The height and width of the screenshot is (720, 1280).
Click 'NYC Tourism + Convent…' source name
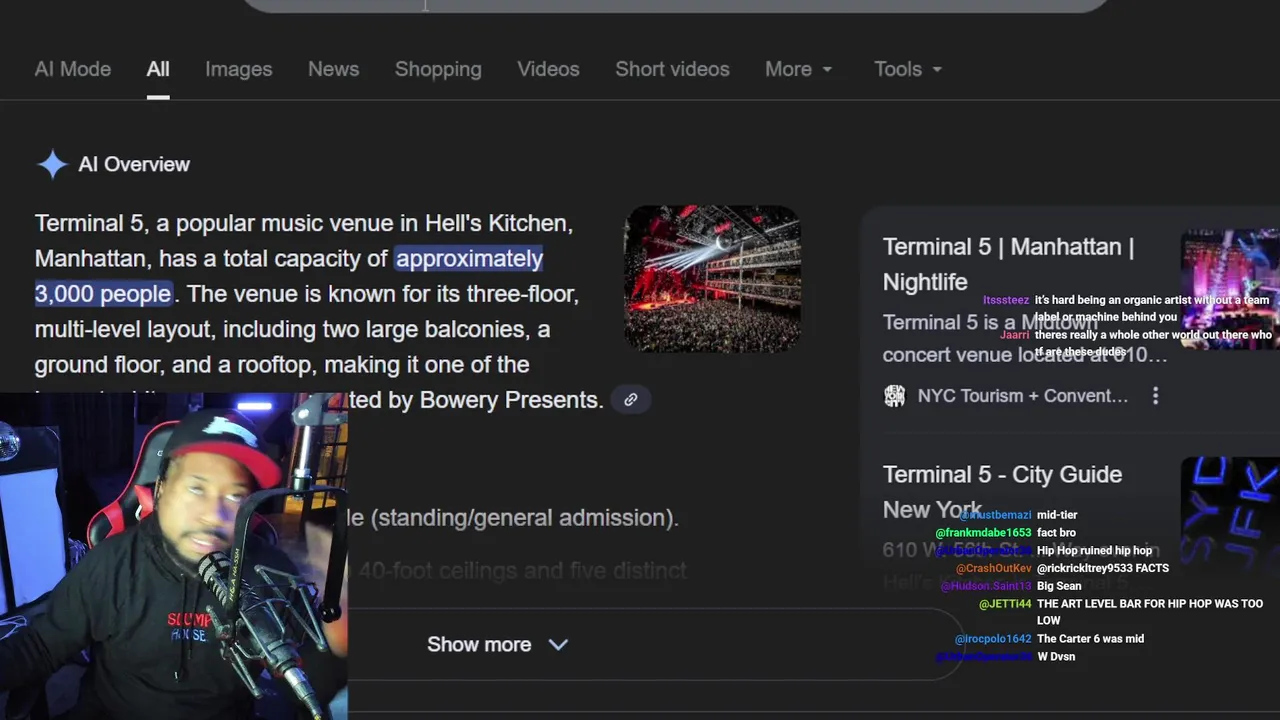coord(1023,396)
